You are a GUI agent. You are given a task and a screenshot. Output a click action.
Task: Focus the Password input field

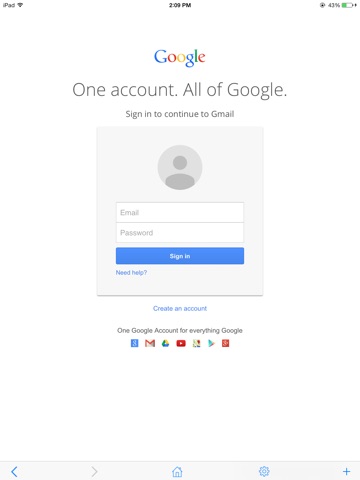180,233
